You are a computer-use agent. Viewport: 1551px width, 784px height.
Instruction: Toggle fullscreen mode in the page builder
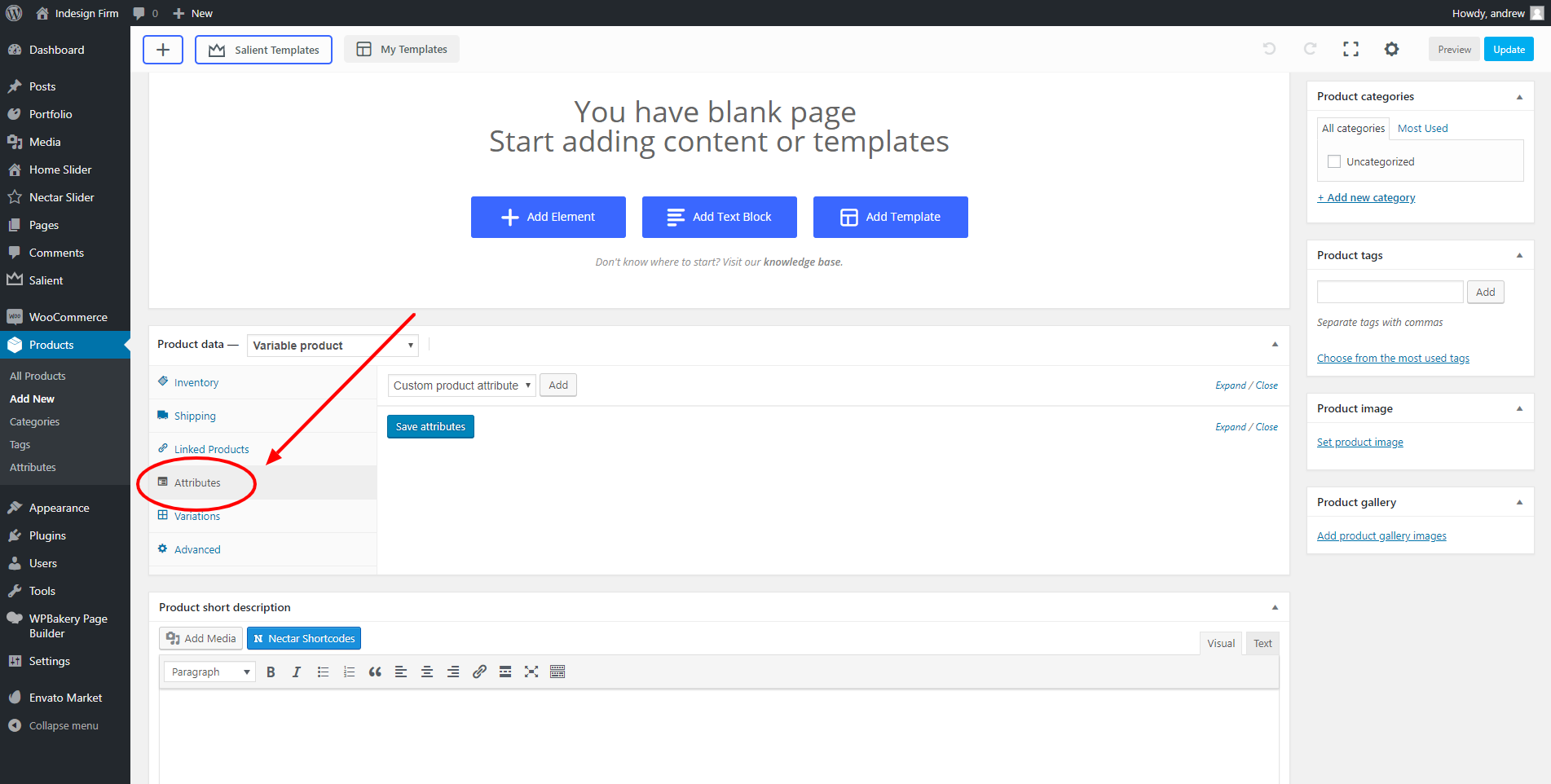(1351, 49)
